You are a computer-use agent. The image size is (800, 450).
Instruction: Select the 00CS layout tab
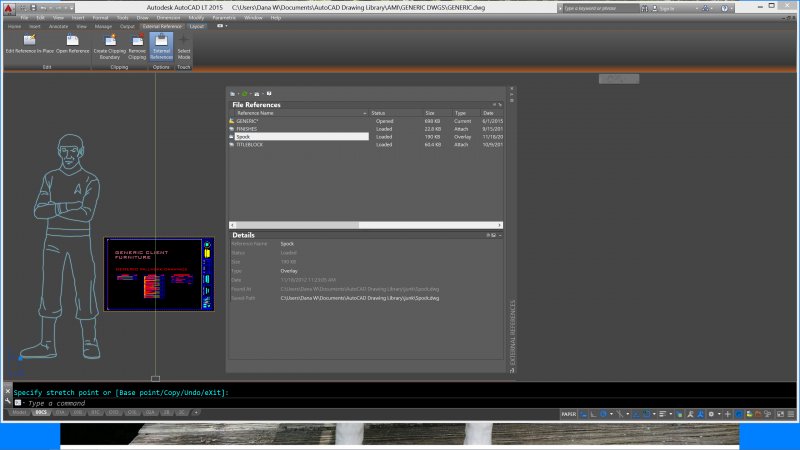(41, 412)
